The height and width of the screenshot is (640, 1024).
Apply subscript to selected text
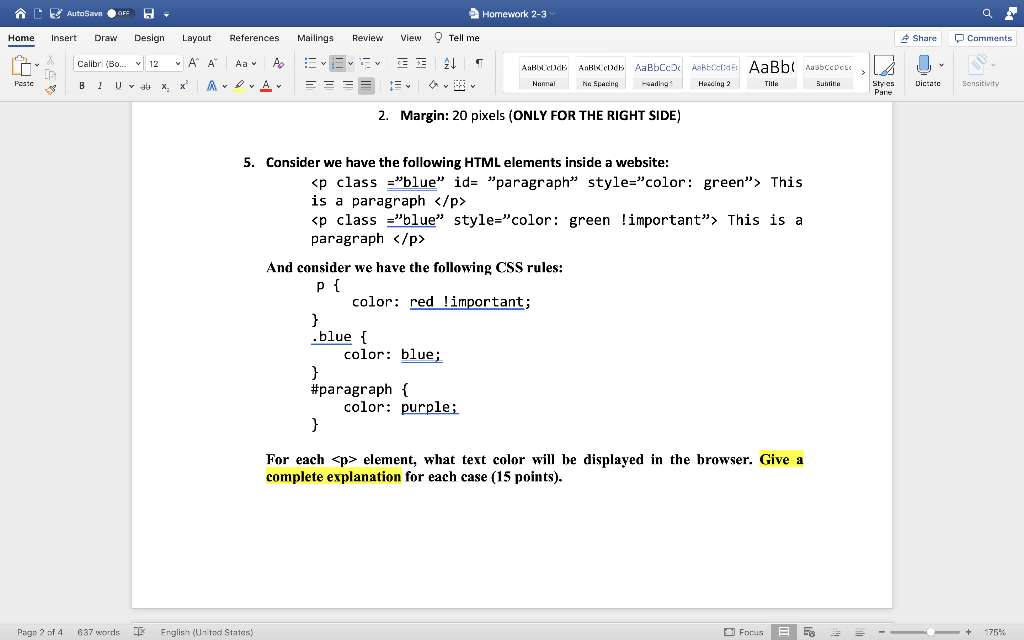[x=165, y=87]
